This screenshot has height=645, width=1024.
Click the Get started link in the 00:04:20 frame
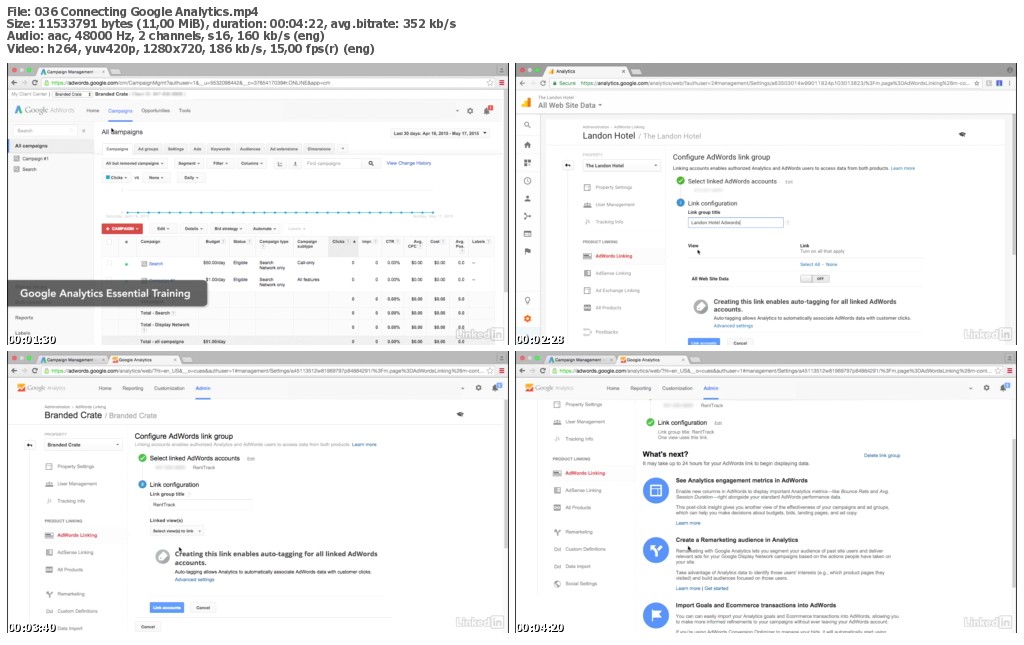point(716,588)
